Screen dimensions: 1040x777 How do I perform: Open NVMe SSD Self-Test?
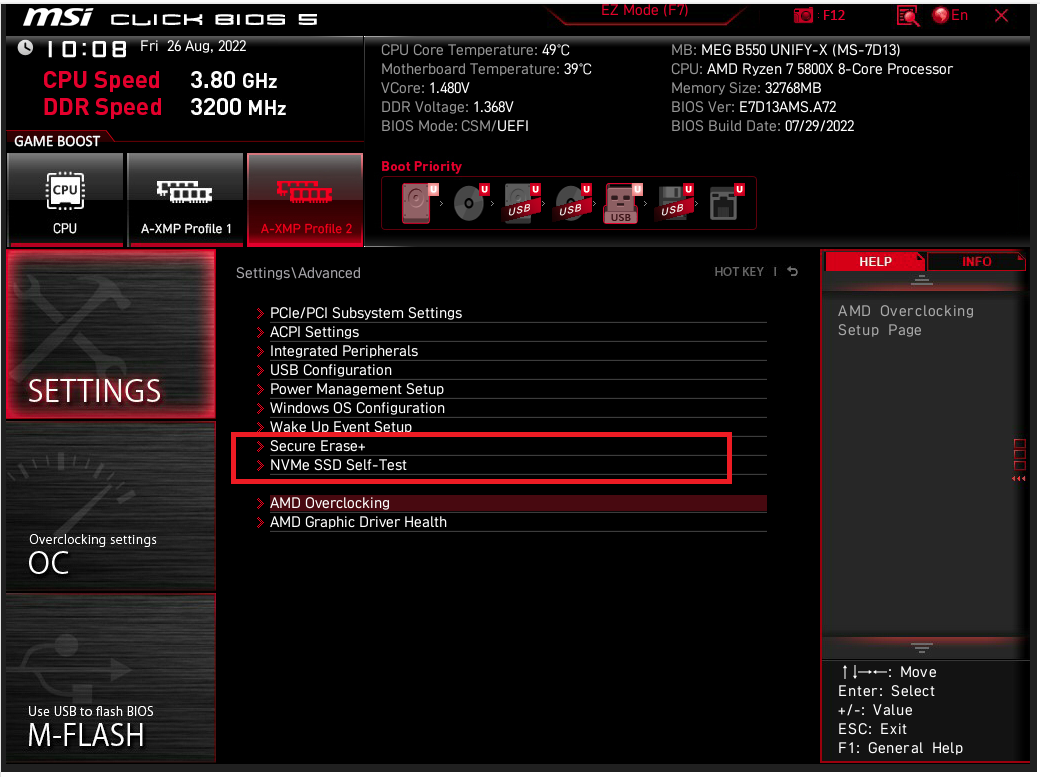(511, 465)
